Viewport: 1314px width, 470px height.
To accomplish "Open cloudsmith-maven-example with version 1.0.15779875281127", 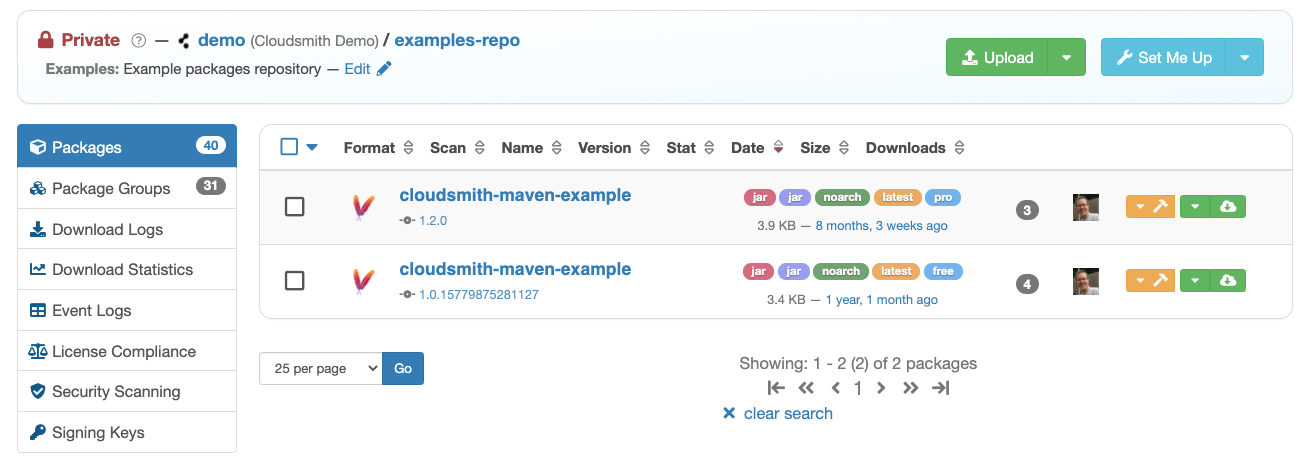I will click(x=515, y=269).
